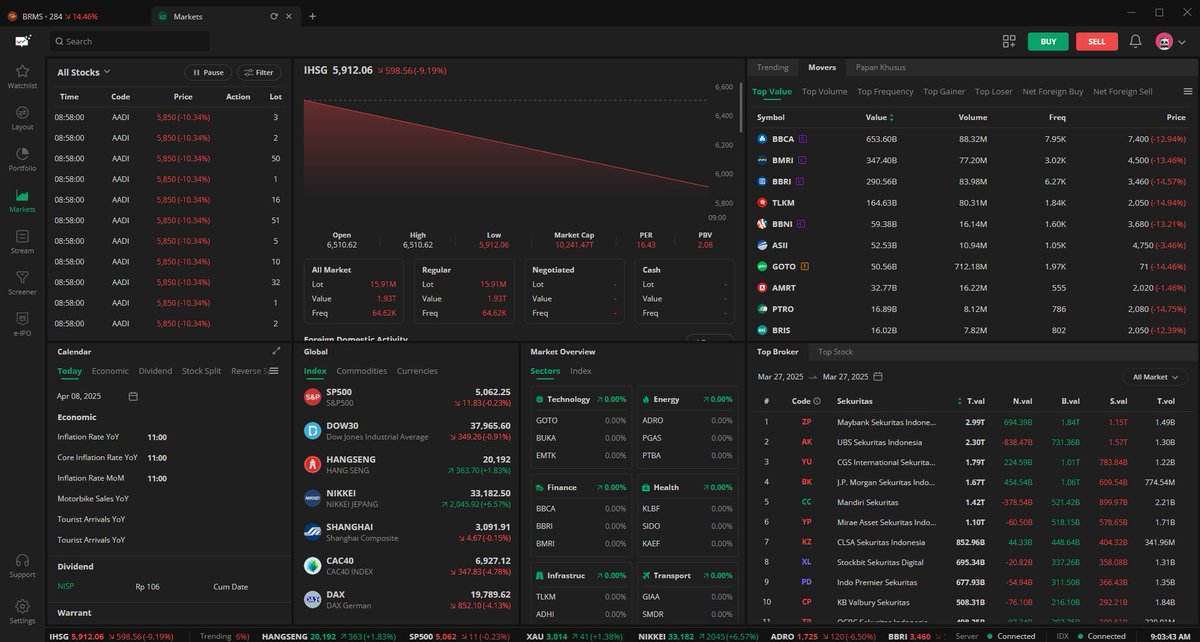Close the Markets tab
This screenshot has width=1200, height=642.
click(x=289, y=16)
